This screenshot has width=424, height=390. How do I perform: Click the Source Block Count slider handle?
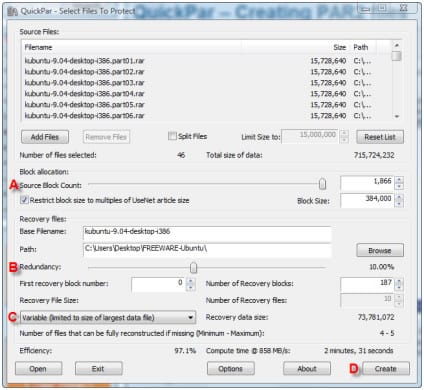(x=322, y=184)
